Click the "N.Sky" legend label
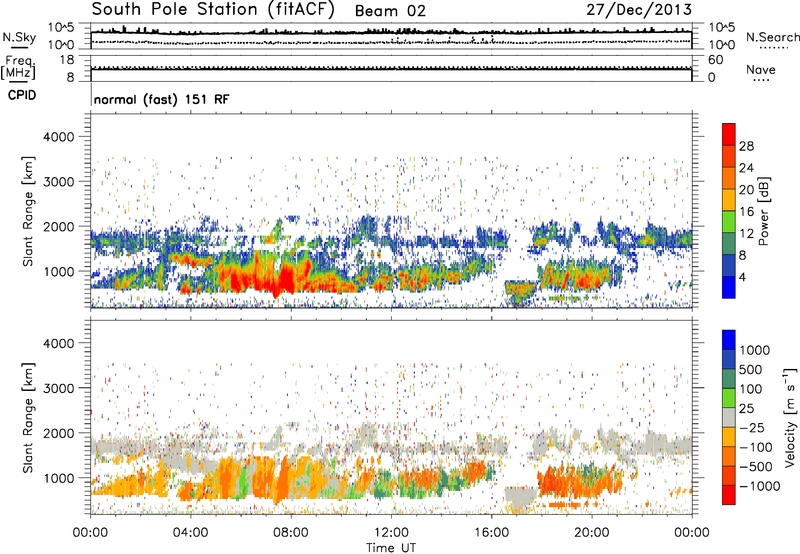 pyautogui.click(x=19, y=37)
